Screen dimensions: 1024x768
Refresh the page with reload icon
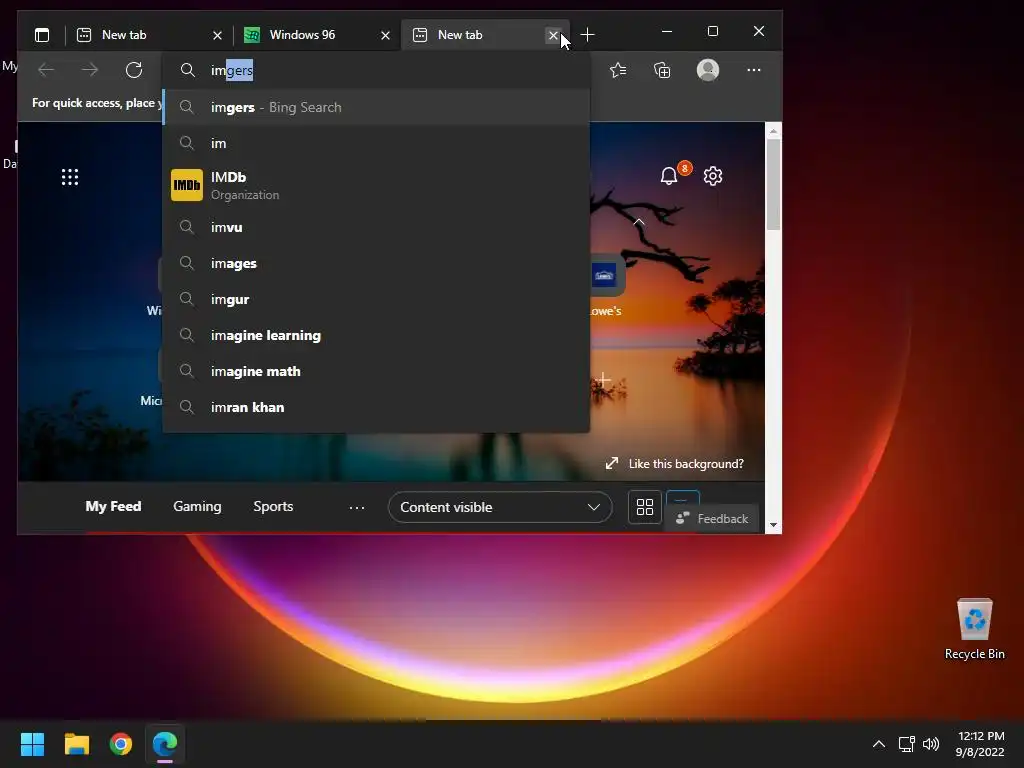134,70
